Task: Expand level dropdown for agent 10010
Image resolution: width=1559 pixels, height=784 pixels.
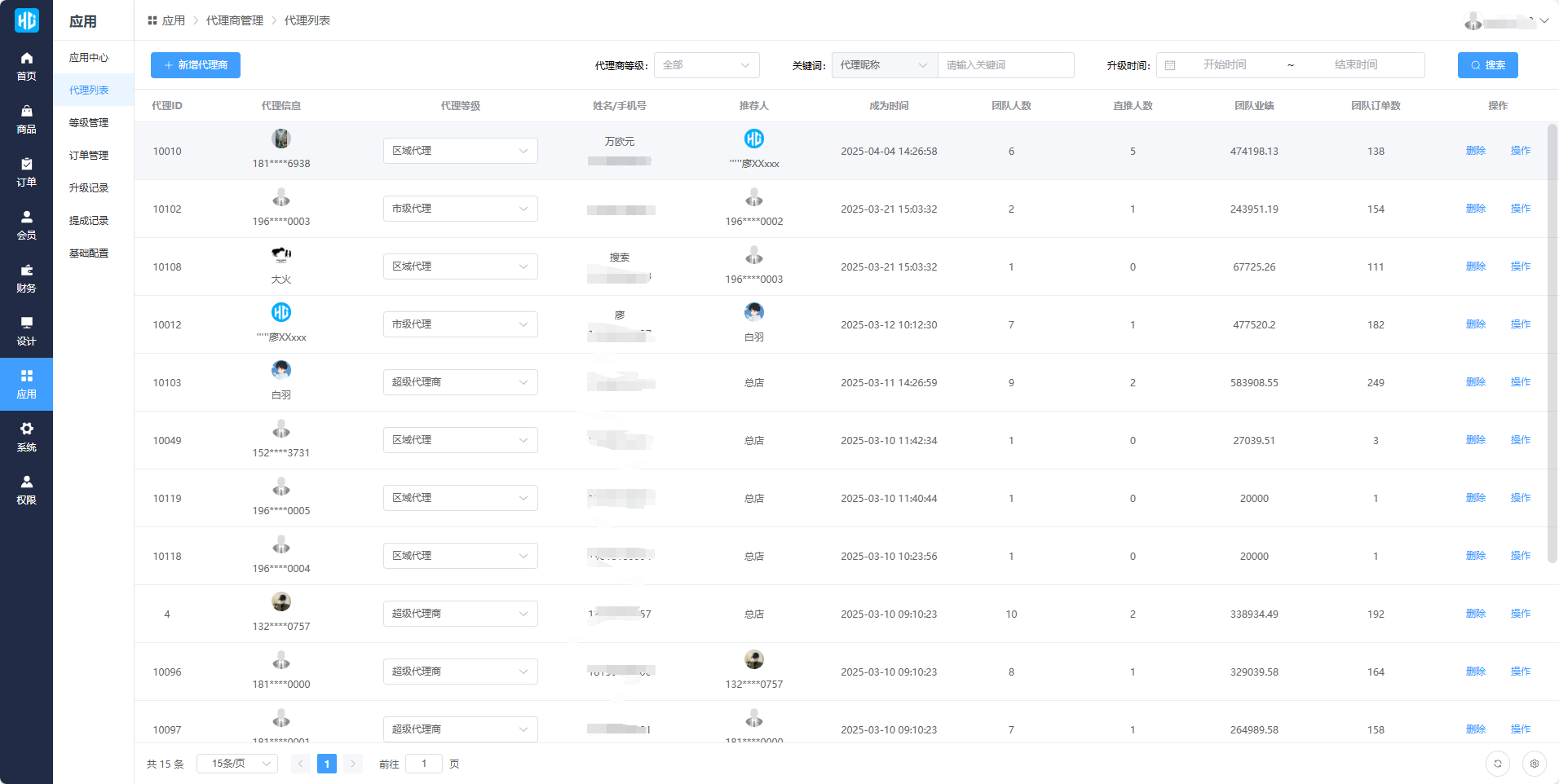Action: pos(460,151)
